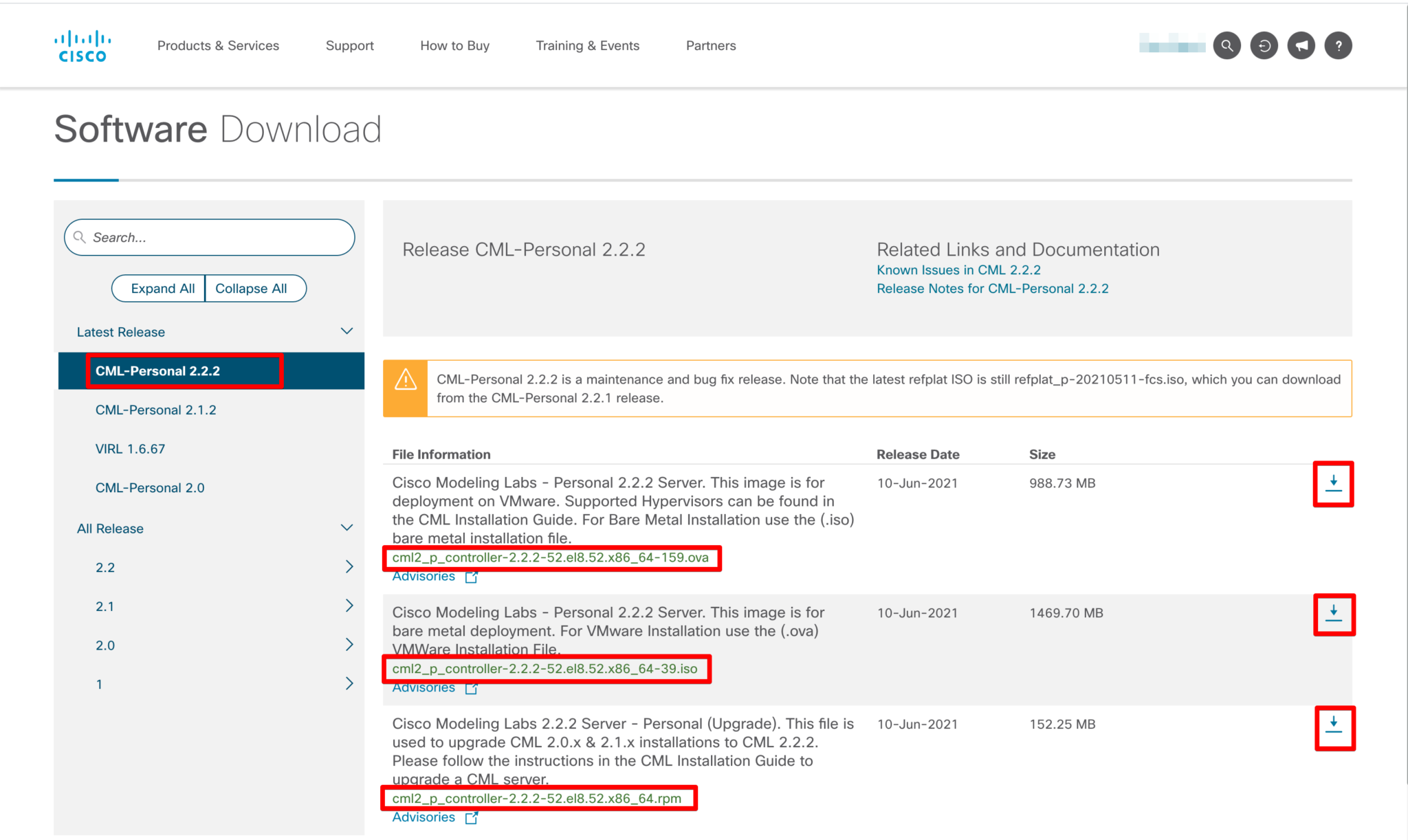Select CML-Personal 2.1.2 in sidebar
Viewport: 1408px width, 840px height.
(155, 410)
